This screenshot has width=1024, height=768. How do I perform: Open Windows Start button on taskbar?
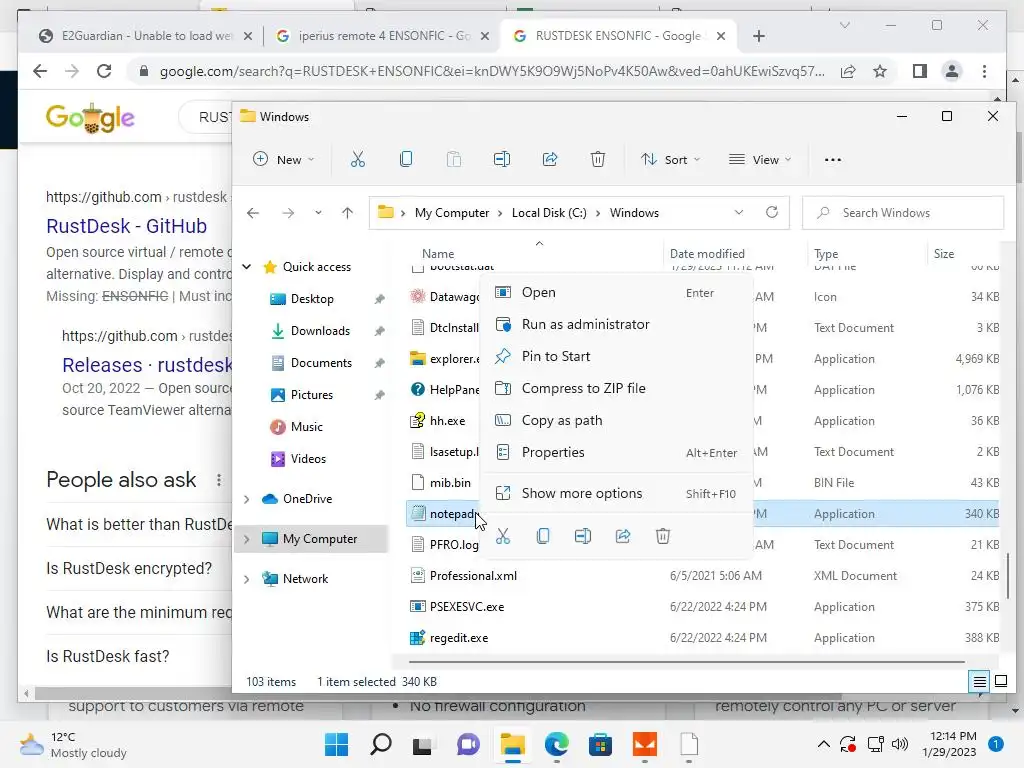336,744
